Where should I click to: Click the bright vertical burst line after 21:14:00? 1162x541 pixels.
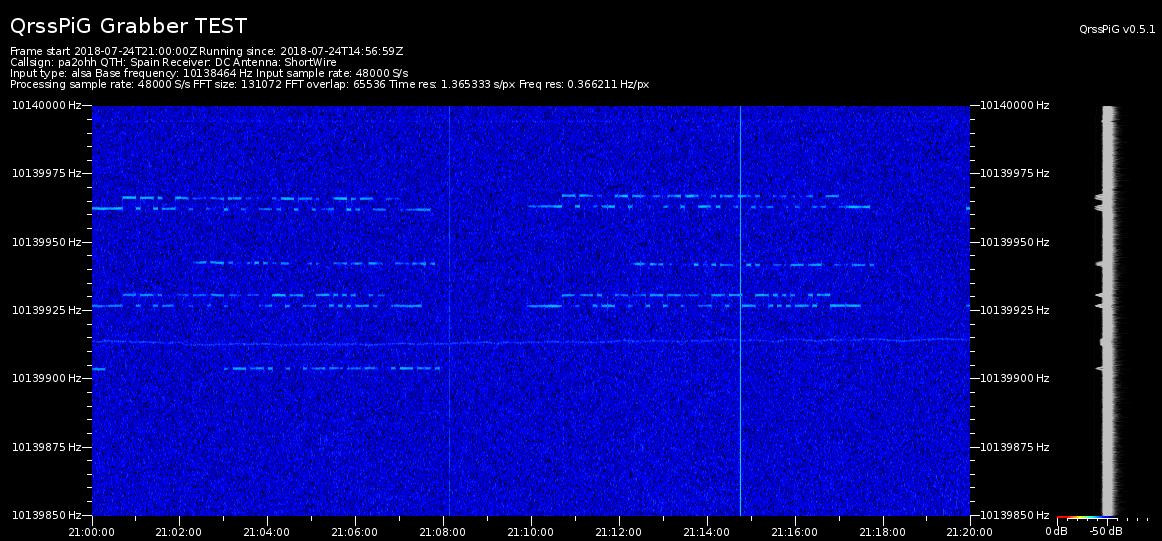point(740,310)
